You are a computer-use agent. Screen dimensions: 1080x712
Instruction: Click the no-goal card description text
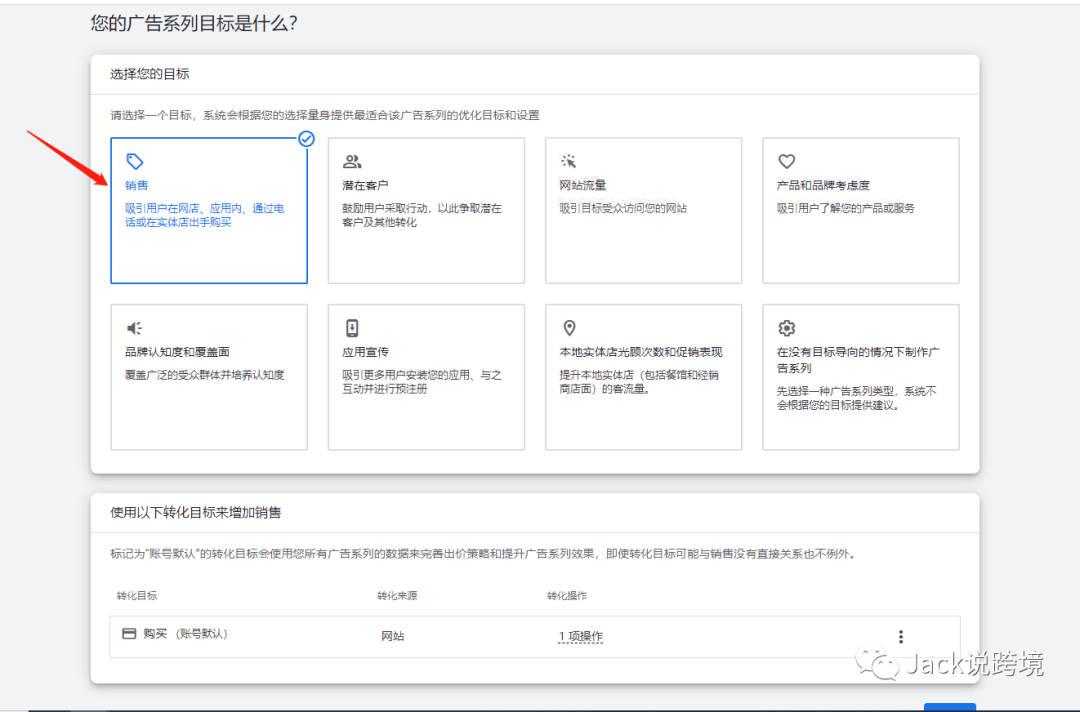click(857, 398)
